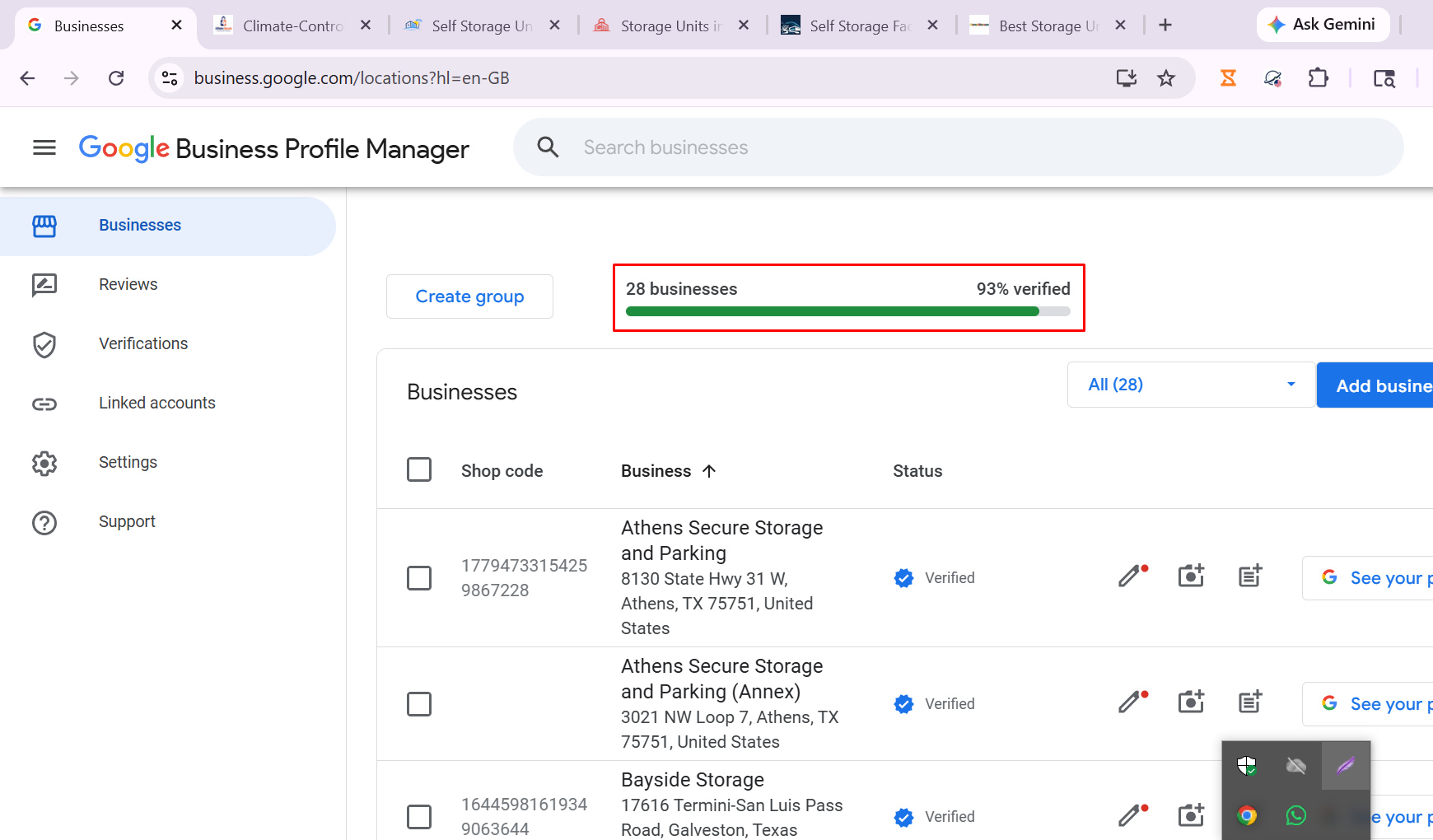See your profile for Athens Secure Storage and Parking
Viewport: 1433px width, 840px height.
point(1368,578)
